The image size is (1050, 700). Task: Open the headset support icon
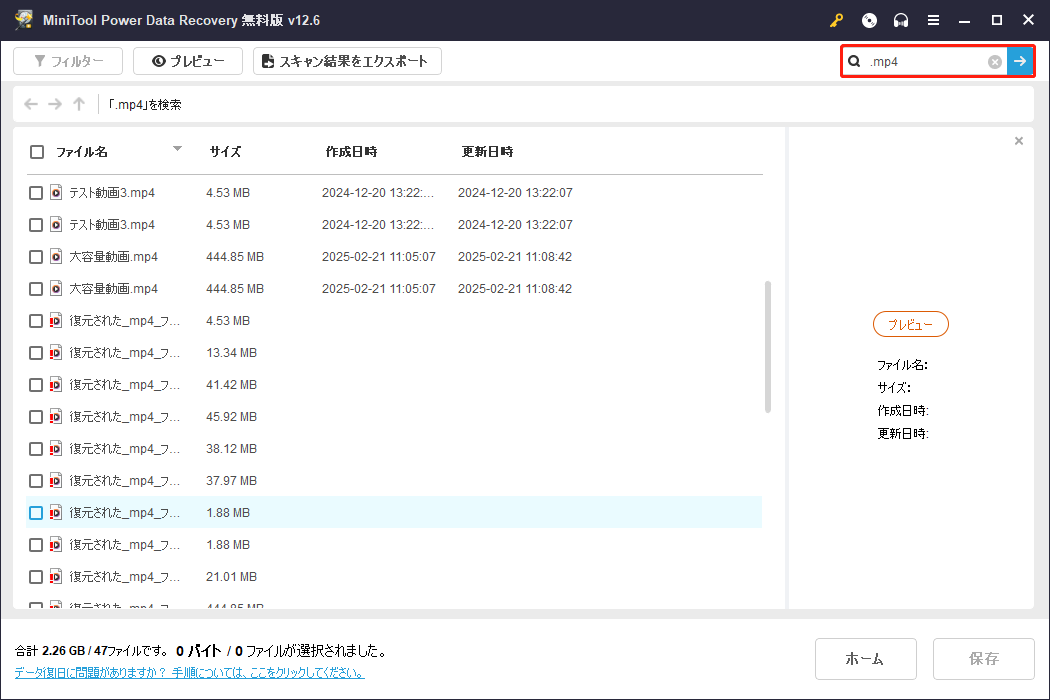pos(901,21)
